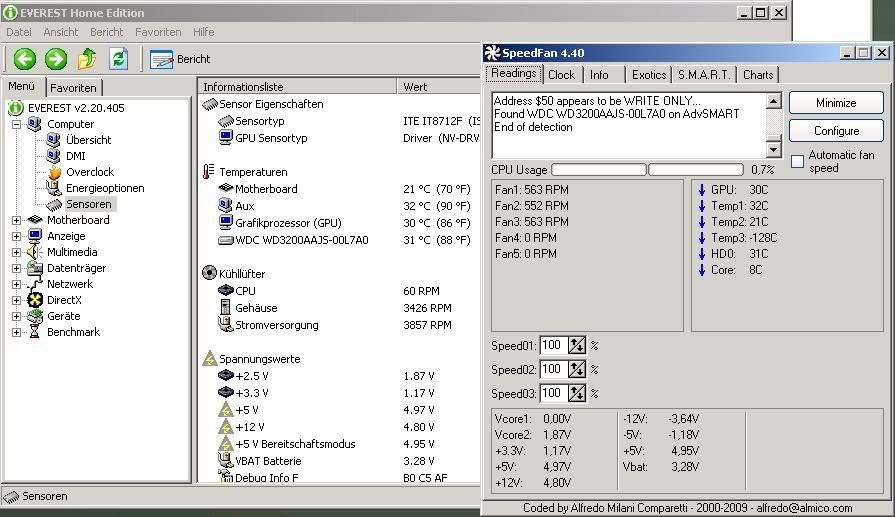The image size is (895, 517).
Task: Expand the Motherboard tree node
Action: 17,220
